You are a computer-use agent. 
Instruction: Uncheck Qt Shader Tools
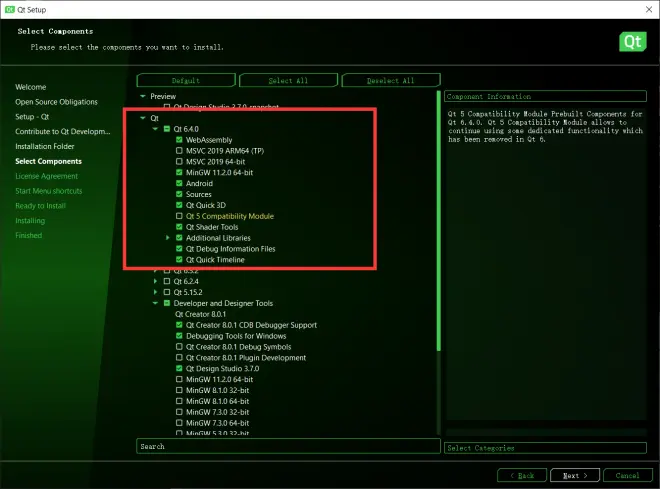[x=179, y=227]
